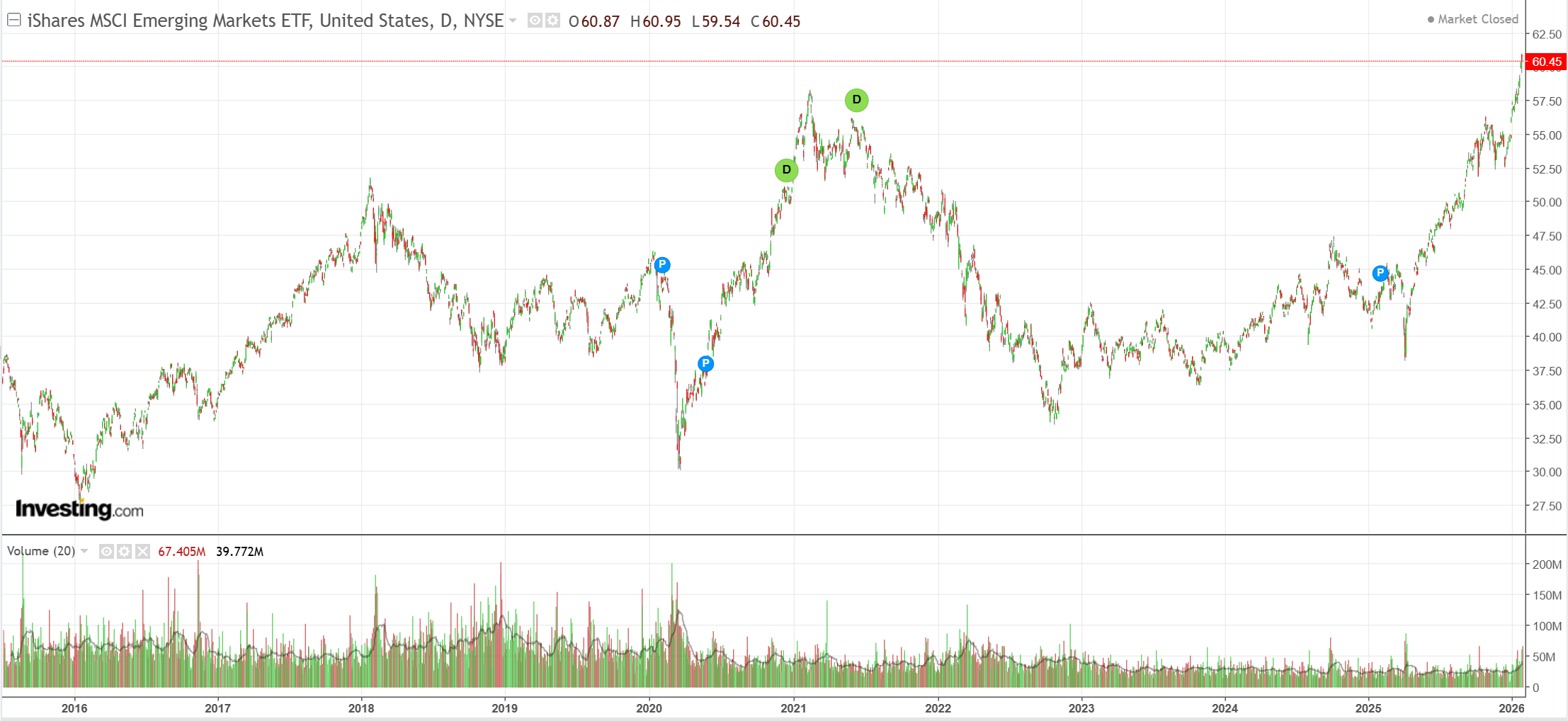This screenshot has height=721, width=1568.
Task: Click the 30.00 price axis label
Action: pos(1547,472)
